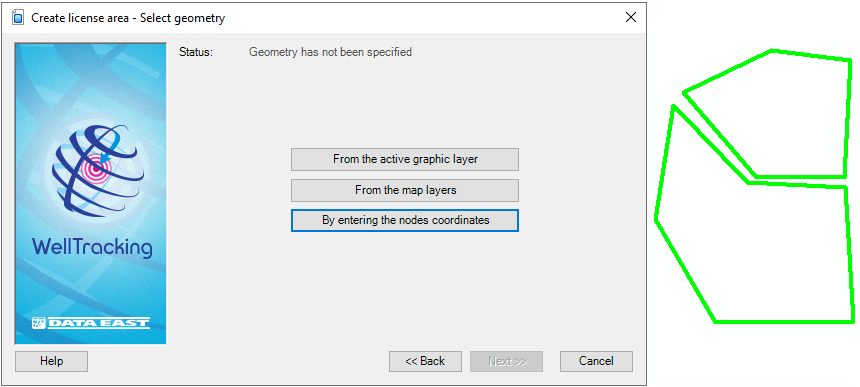Click the WellTracking banner text

click(92, 248)
